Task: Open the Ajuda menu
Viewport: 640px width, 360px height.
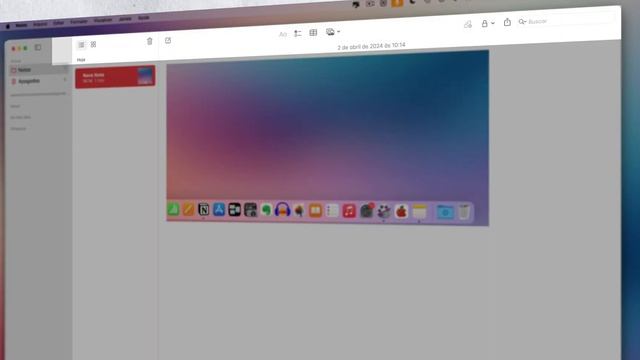Action: pyautogui.click(x=143, y=18)
